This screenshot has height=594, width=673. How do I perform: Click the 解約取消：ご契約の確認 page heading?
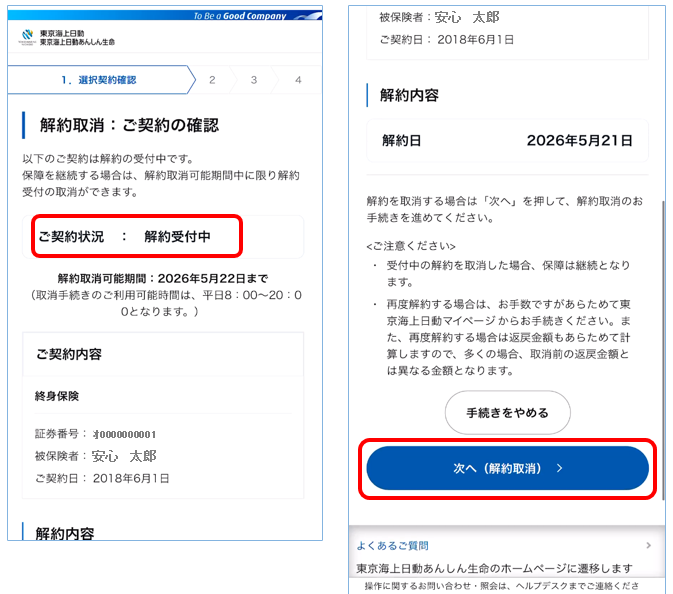(128, 125)
